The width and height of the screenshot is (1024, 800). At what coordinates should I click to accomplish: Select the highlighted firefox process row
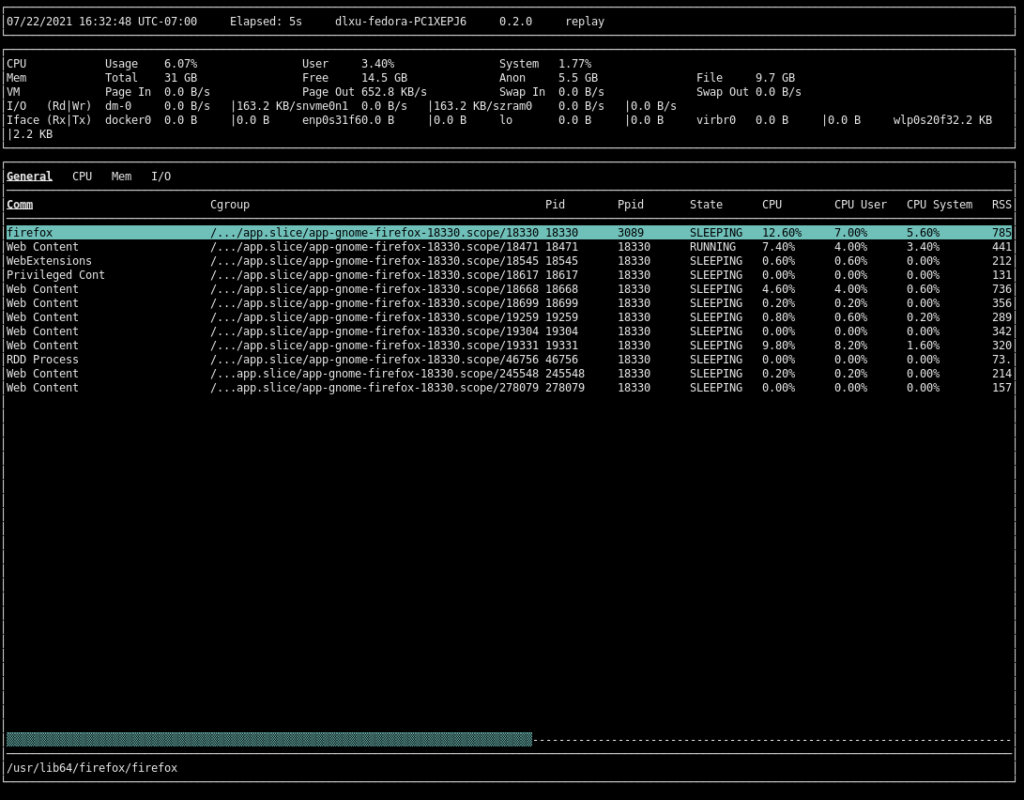[30, 233]
